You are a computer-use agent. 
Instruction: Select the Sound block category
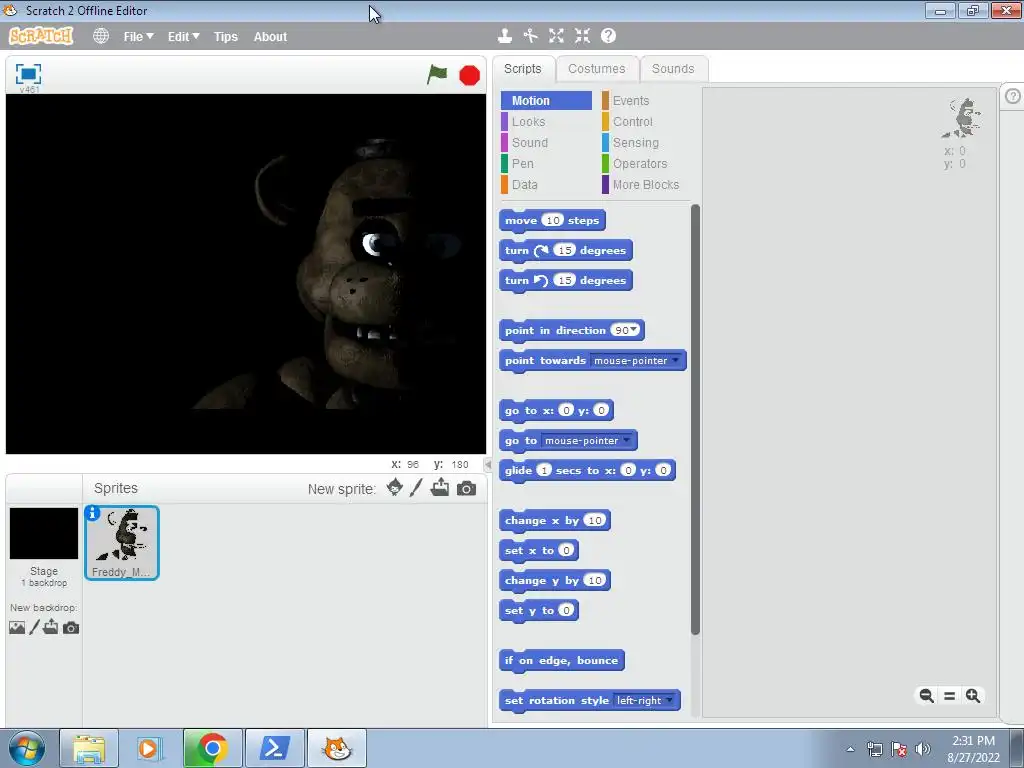[x=530, y=142]
